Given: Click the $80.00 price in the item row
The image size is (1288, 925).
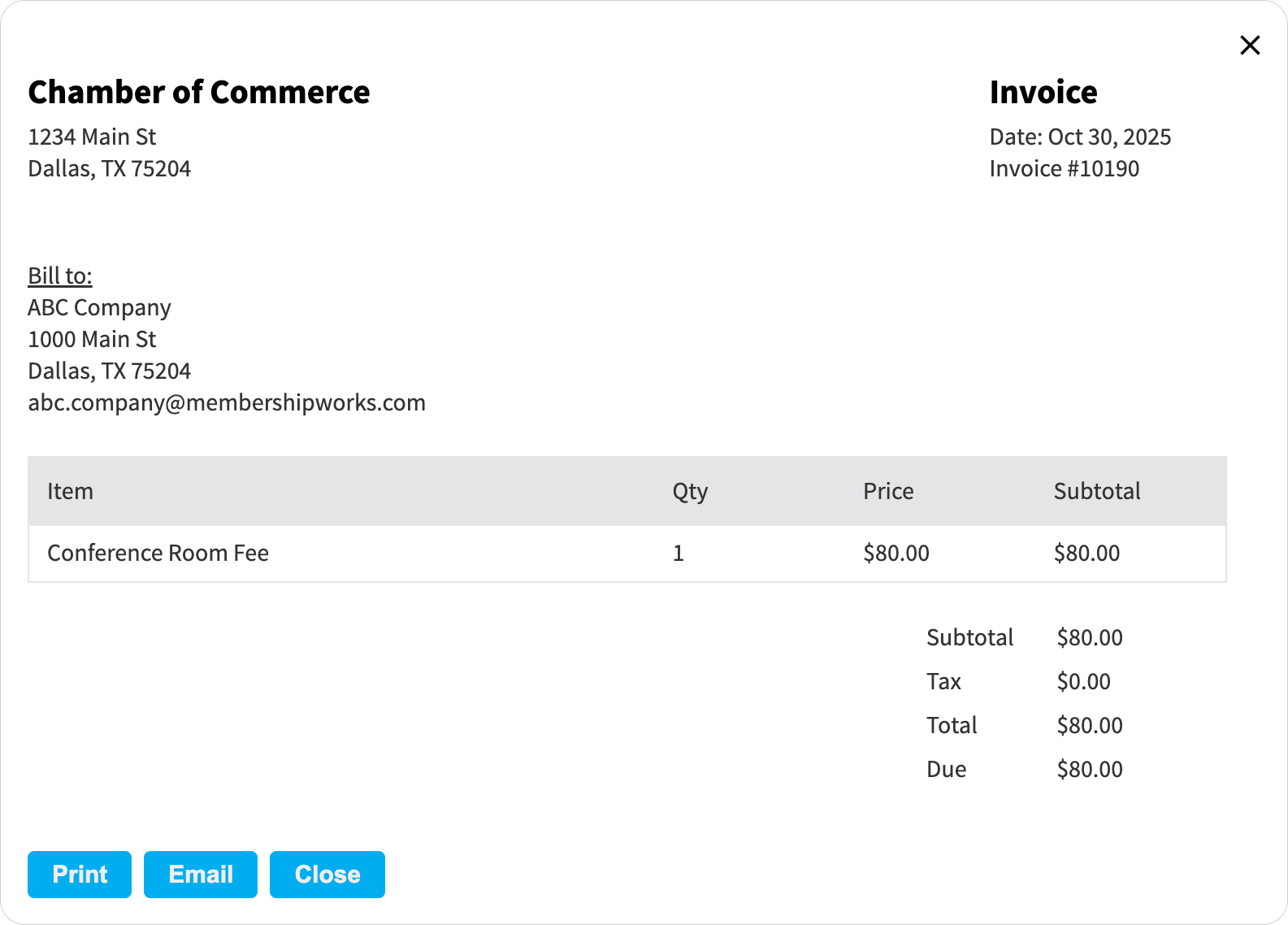Looking at the screenshot, I should pos(896,554).
